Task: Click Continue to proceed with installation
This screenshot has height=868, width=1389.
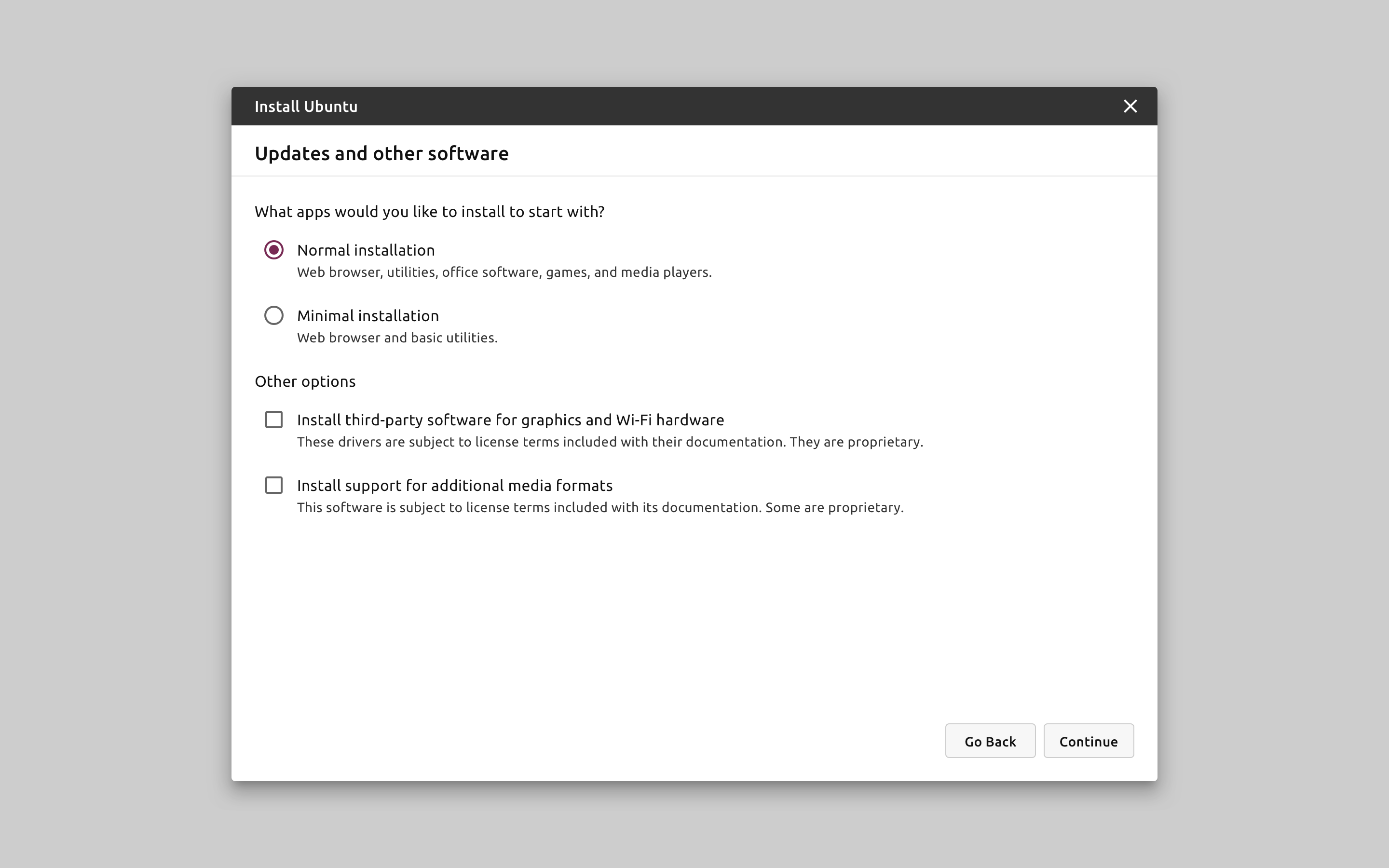Action: coord(1088,741)
